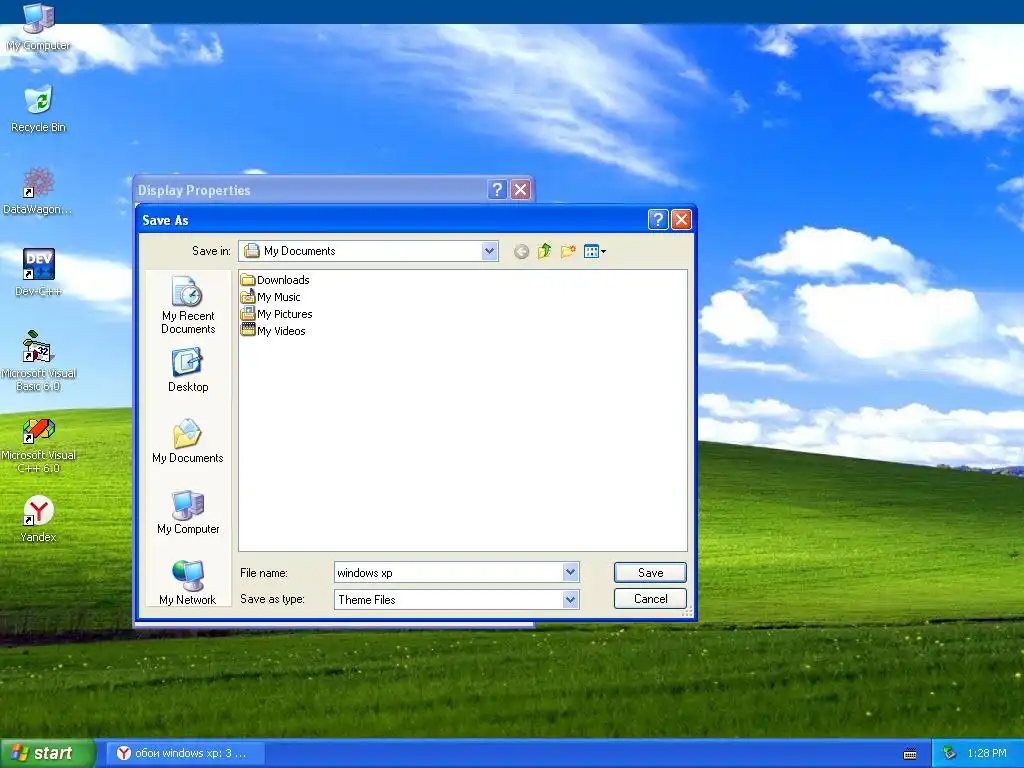Screen dimensions: 1024x768
Task: Select the My Videos folder
Action: click(274, 331)
